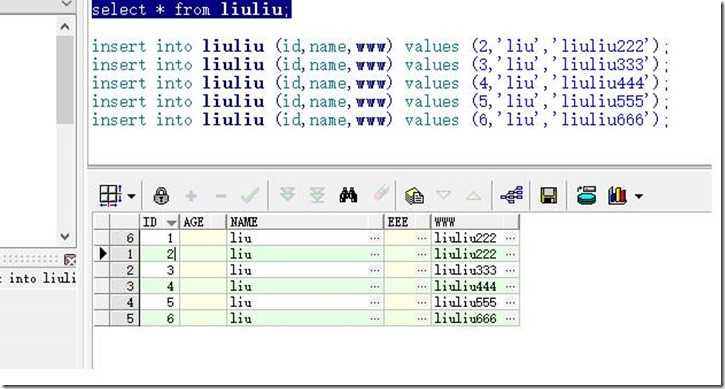Expand the chart options dropdown arrow

click(639, 197)
